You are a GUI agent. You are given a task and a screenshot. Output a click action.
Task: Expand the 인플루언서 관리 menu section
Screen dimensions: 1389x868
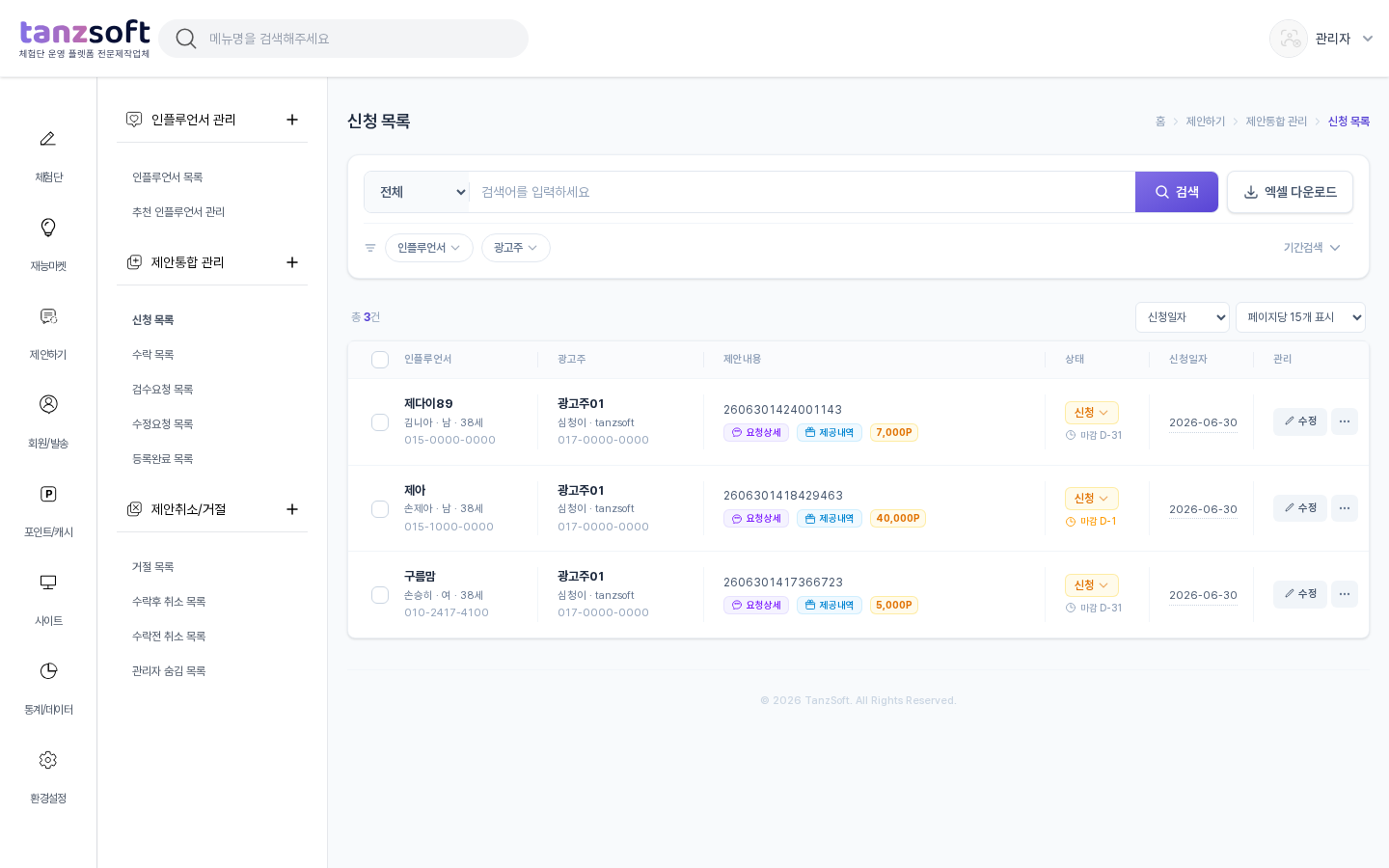292,120
